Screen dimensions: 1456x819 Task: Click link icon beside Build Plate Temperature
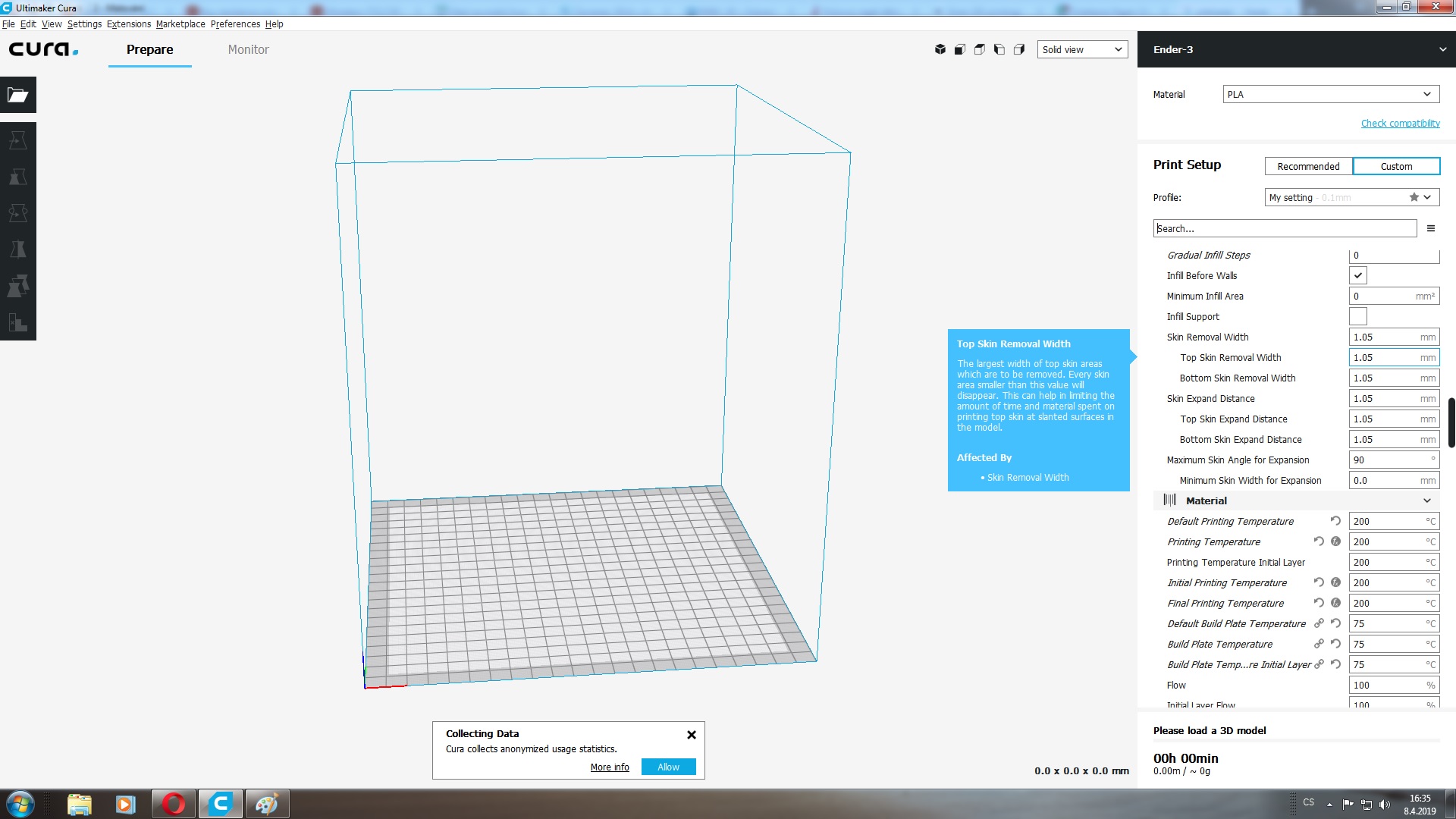tap(1319, 644)
